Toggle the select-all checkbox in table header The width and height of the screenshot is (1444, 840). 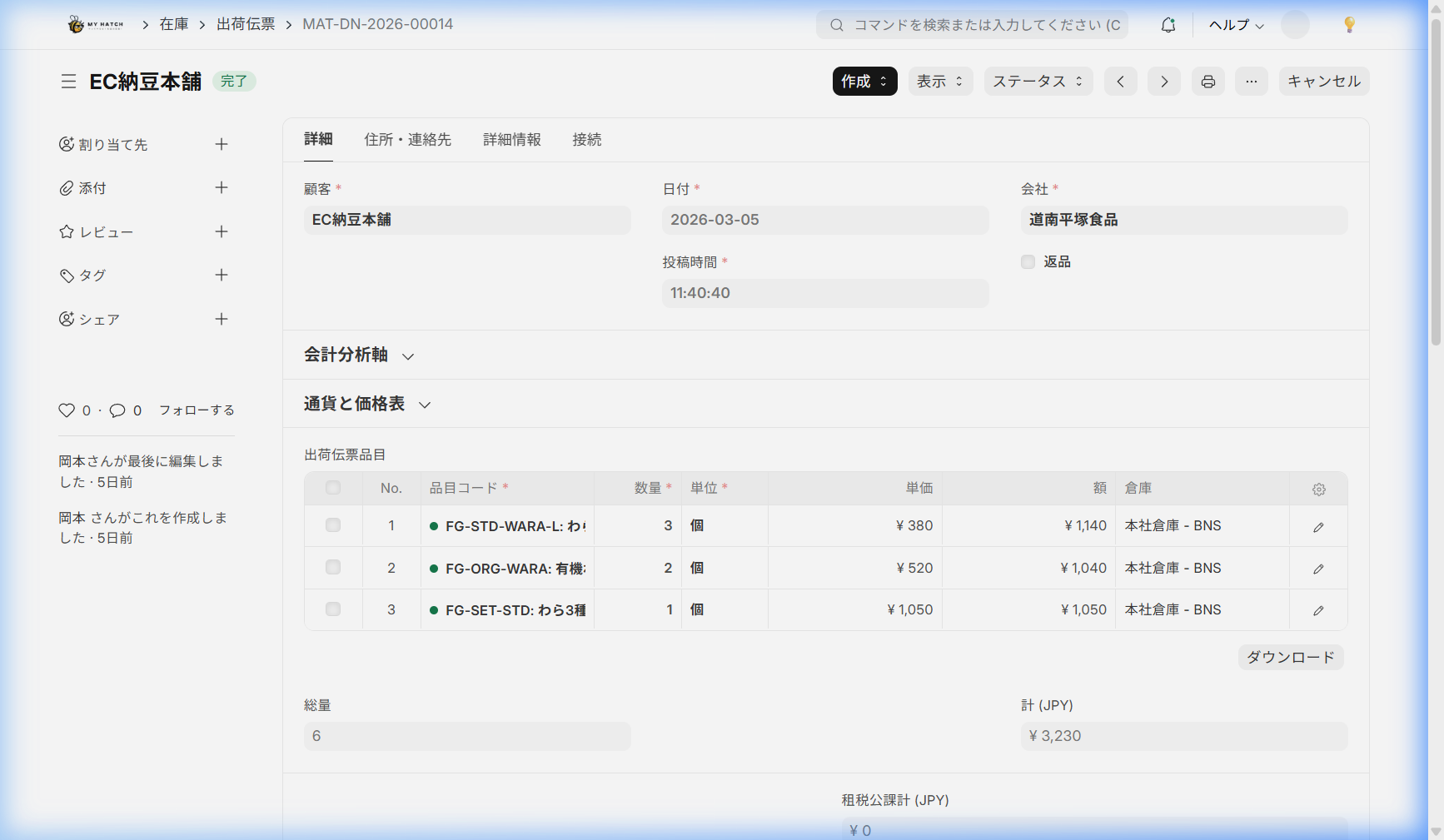[x=333, y=489]
